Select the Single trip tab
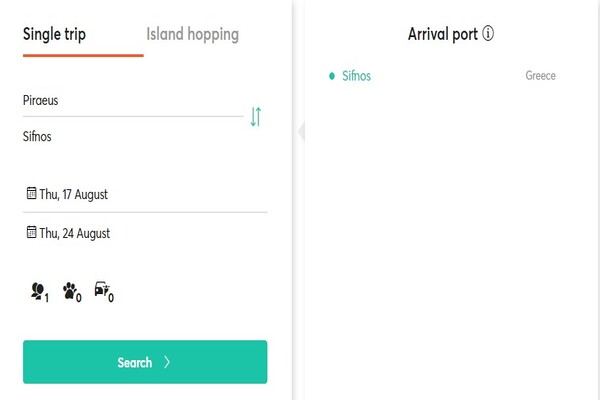This screenshot has width=600, height=400. [x=54, y=34]
